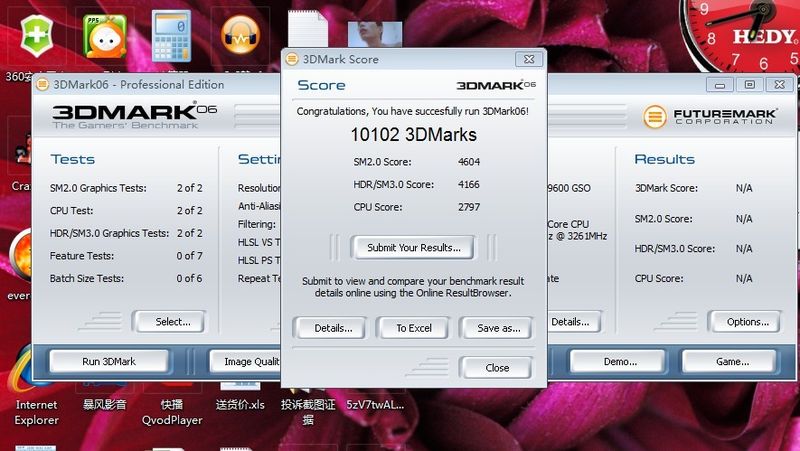Launch the PPS desktop icon
800x451 pixels.
102,36
